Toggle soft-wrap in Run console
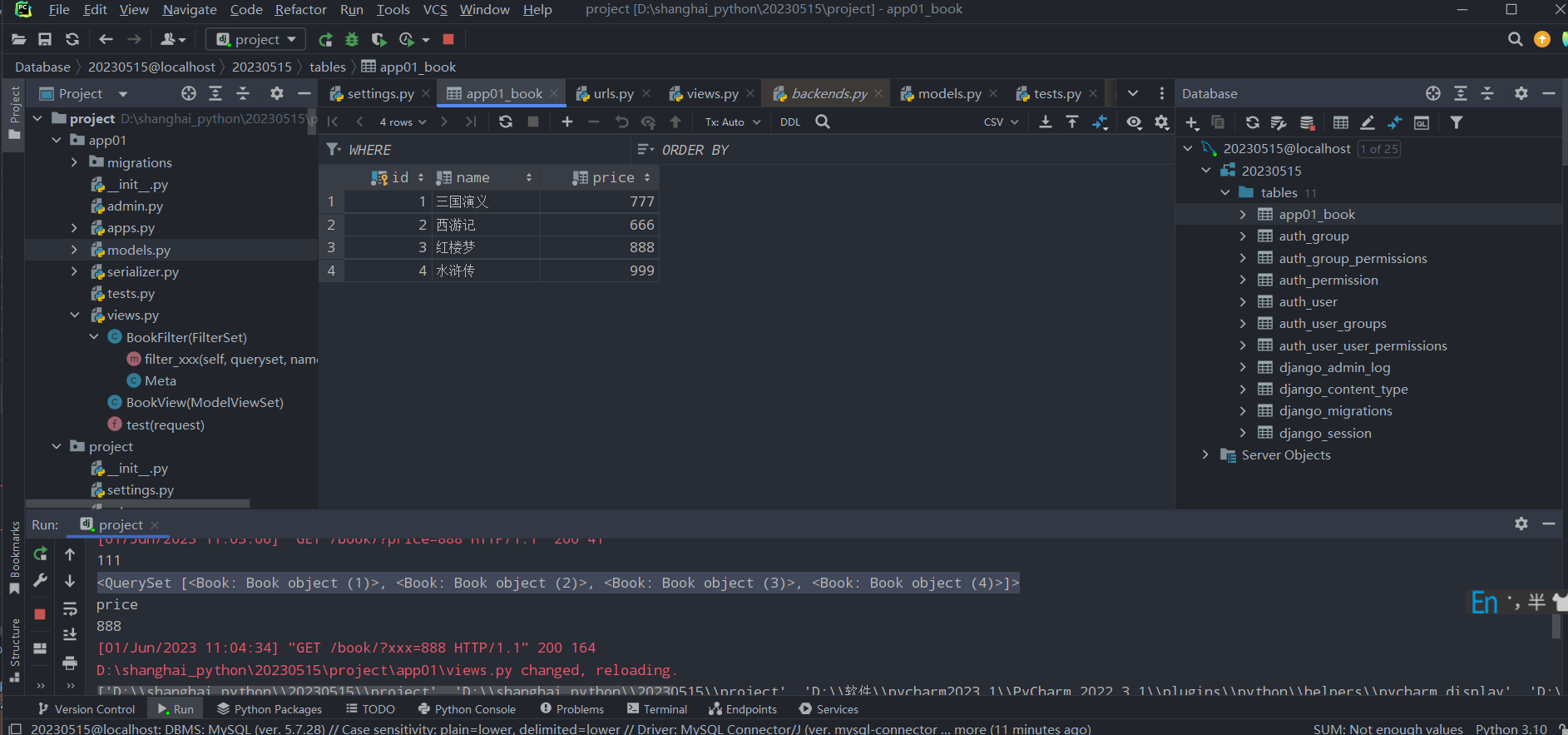 [70, 608]
